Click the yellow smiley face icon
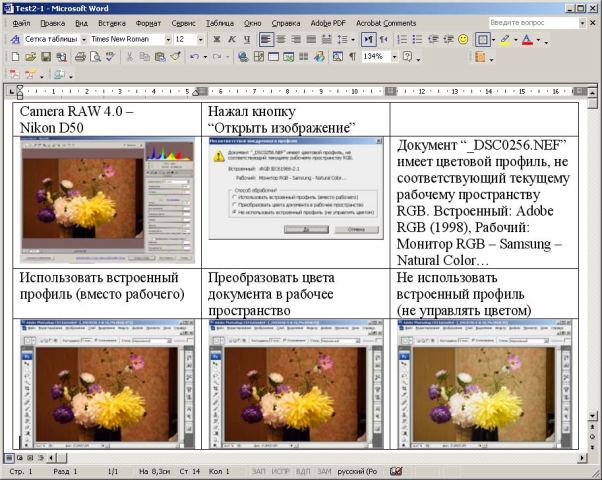This screenshot has height=480, width=602. (x=463, y=40)
